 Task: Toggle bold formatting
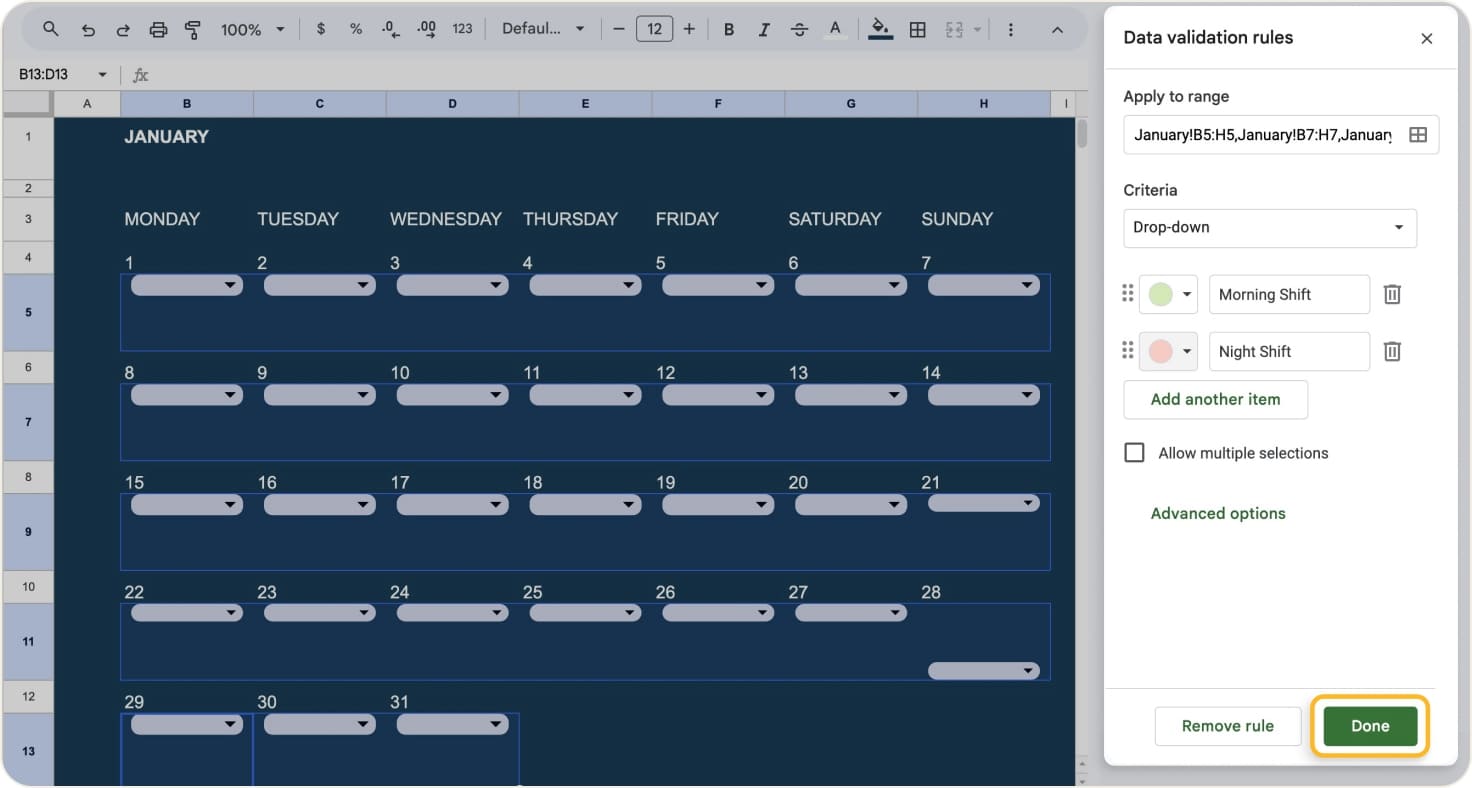pos(729,29)
